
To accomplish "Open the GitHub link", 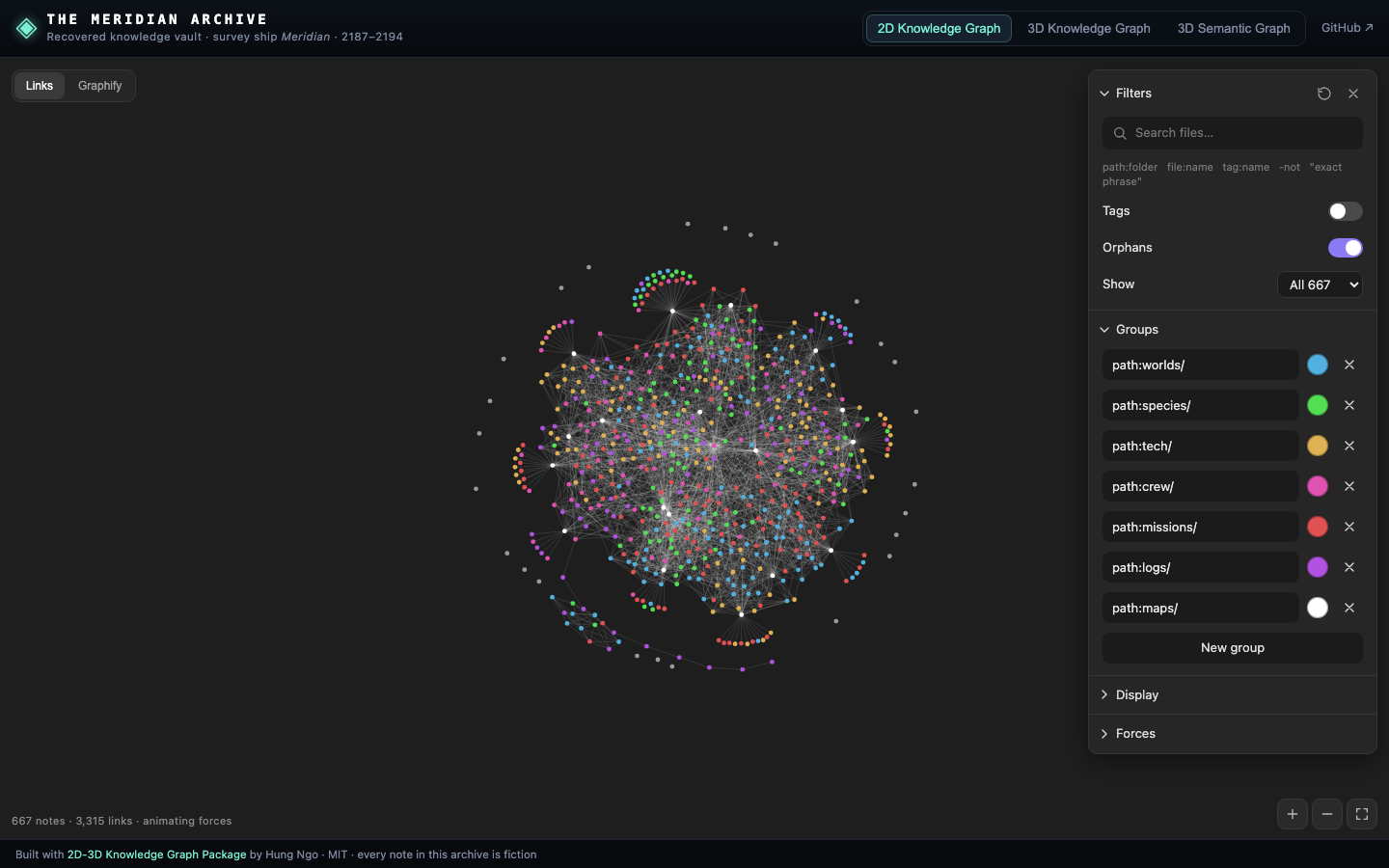I will pos(1348,28).
